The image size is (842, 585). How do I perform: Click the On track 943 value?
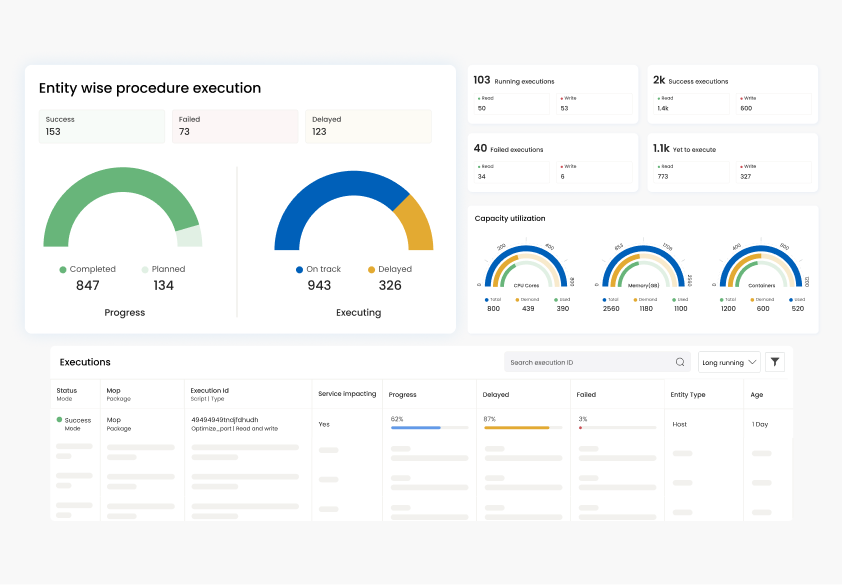(319, 286)
